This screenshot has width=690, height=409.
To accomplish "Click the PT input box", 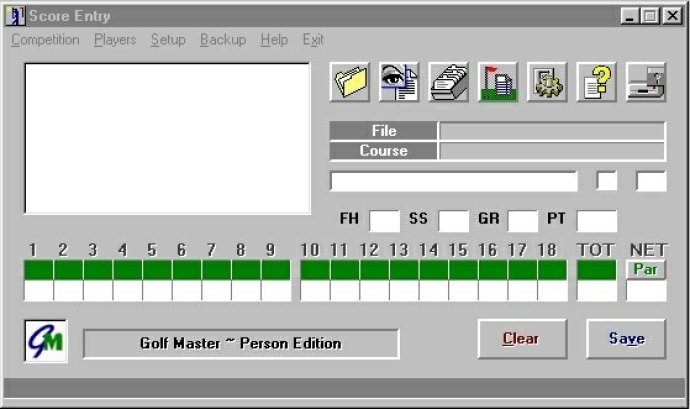I will click(597, 221).
